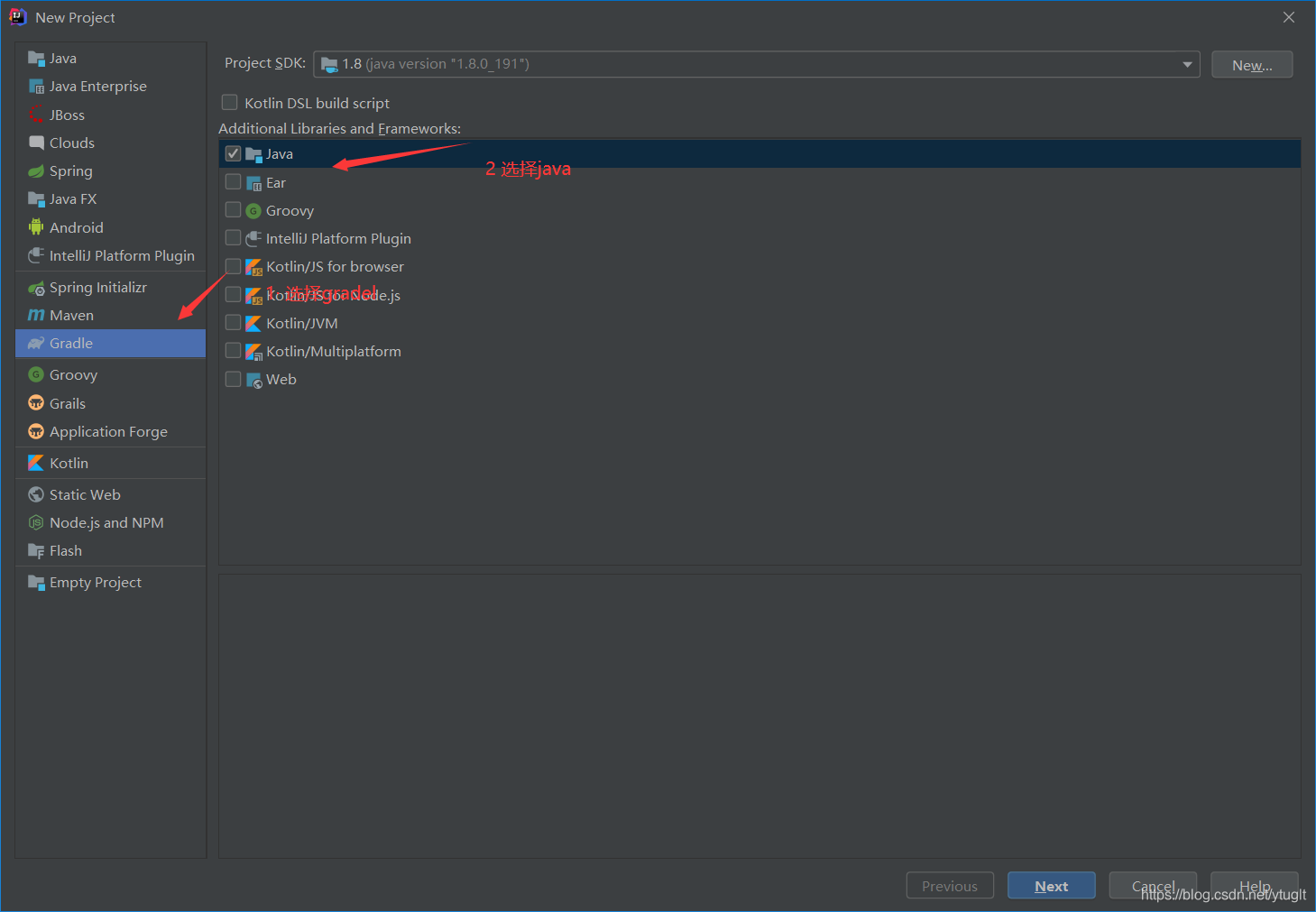Click the Java FX folder icon
Viewport: 1316px width, 912px height.
point(36,198)
